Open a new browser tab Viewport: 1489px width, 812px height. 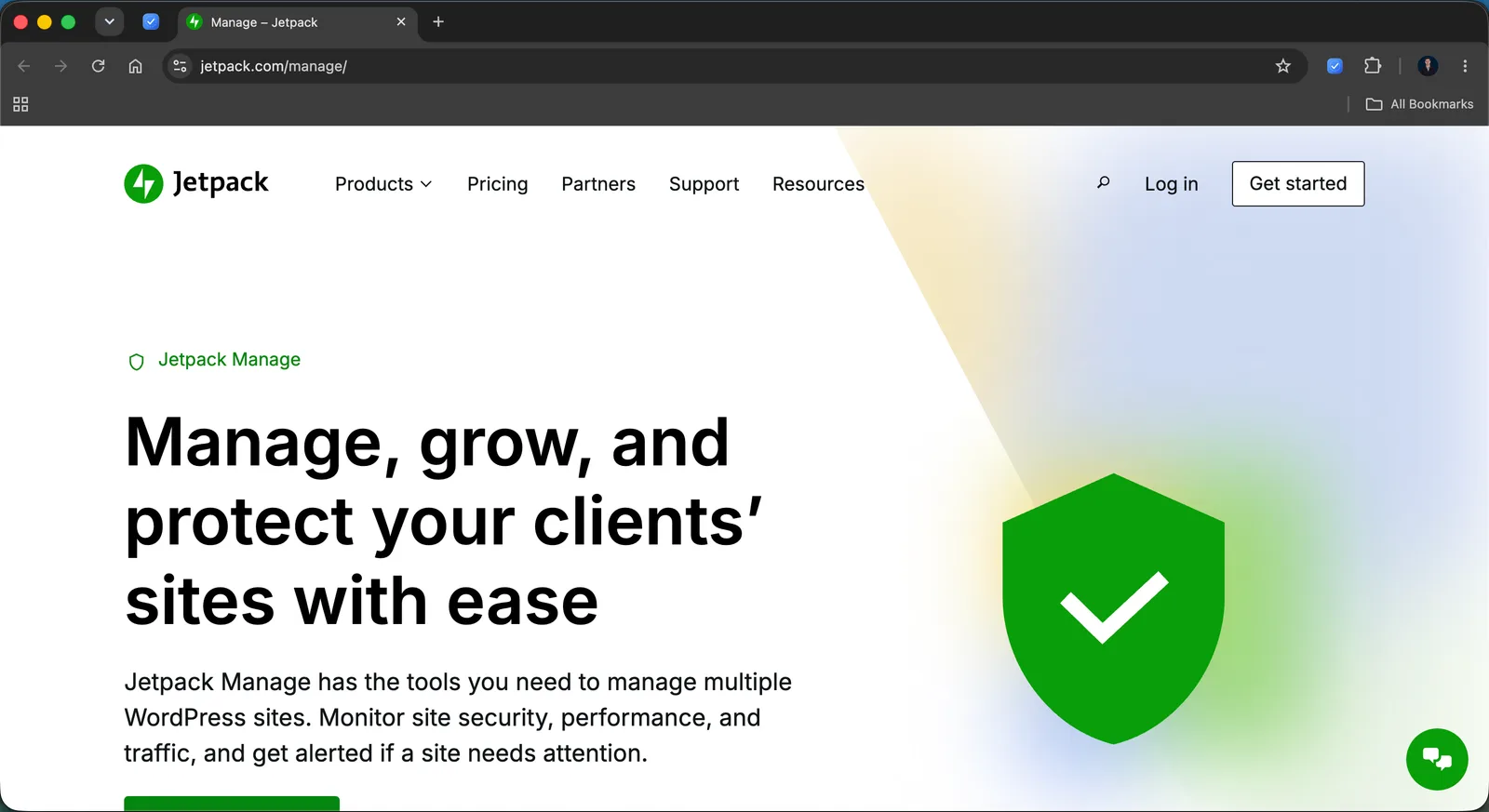coord(438,21)
